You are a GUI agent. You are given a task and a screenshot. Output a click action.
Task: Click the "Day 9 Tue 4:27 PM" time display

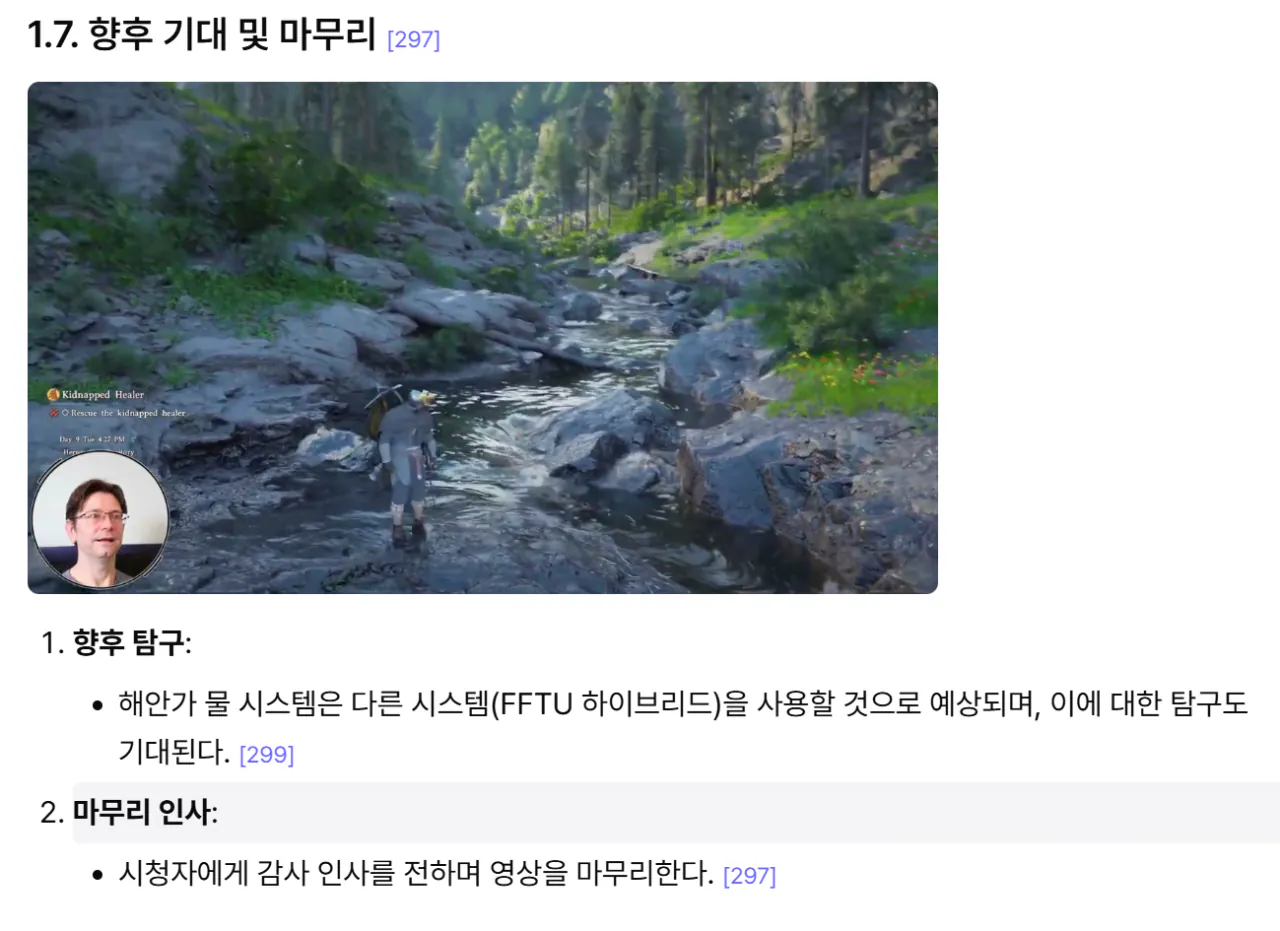[x=93, y=439]
